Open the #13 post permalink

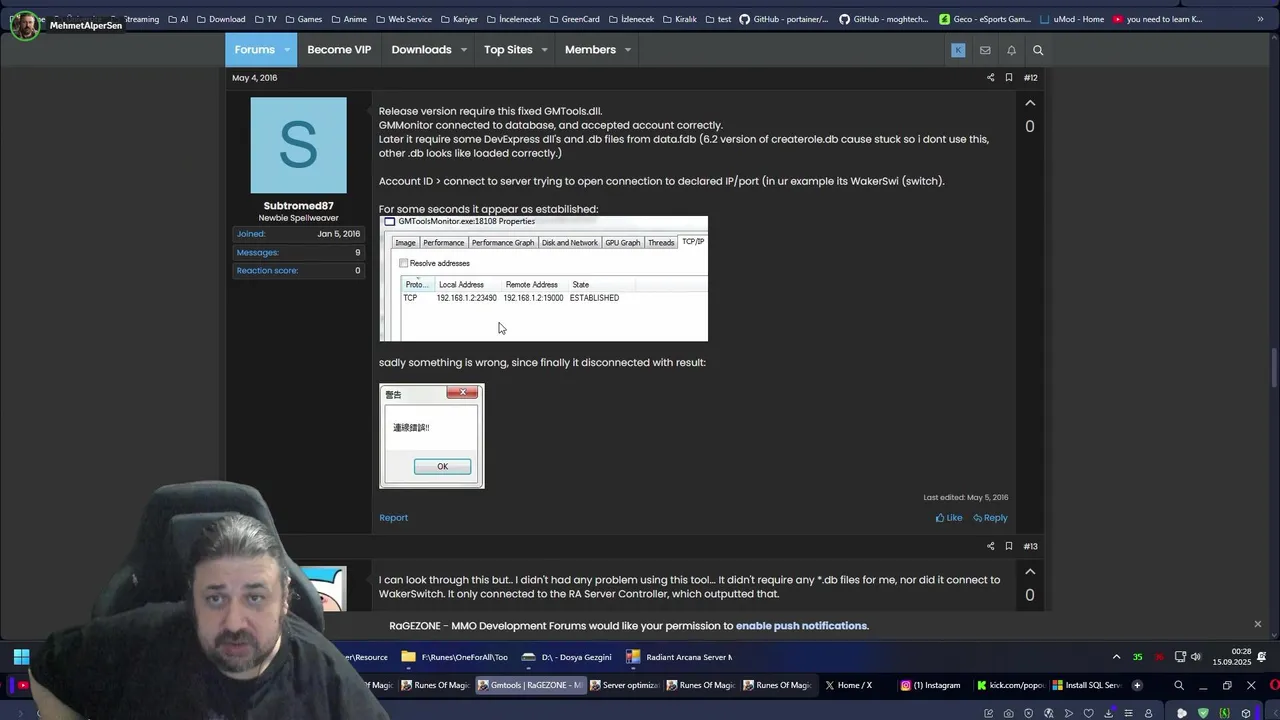pyautogui.click(x=1030, y=546)
